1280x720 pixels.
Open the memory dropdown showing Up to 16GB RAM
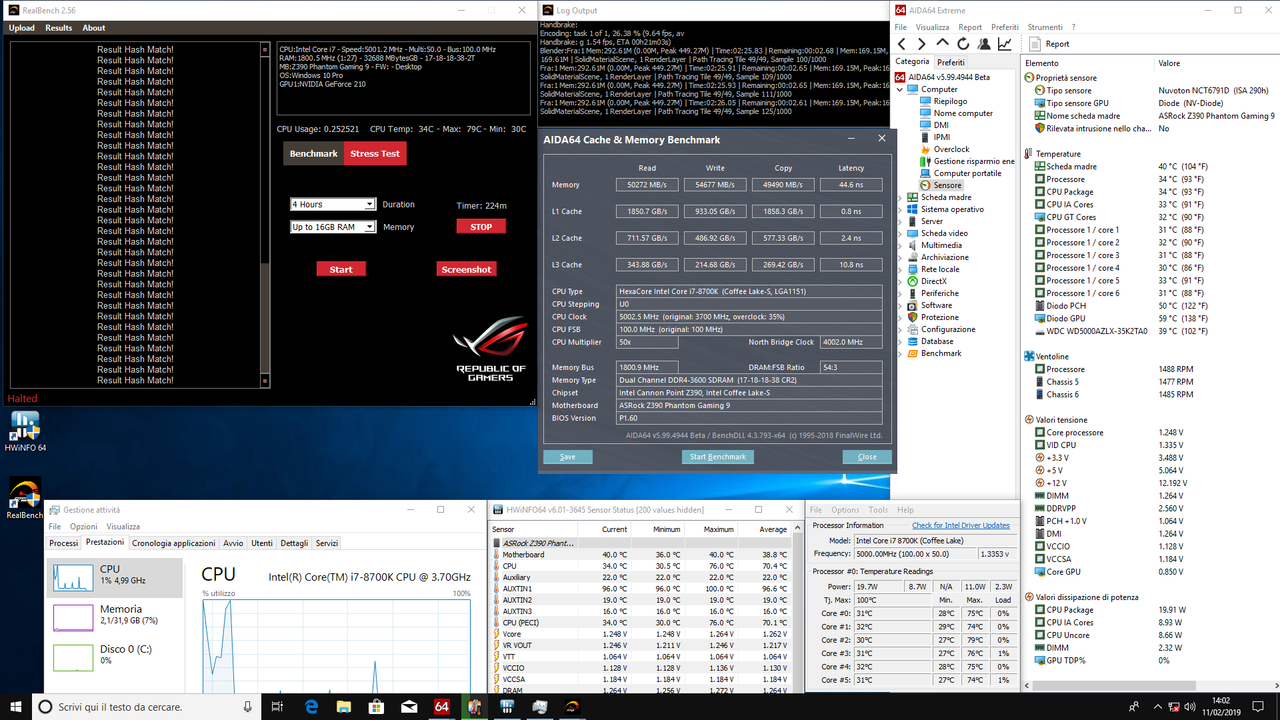(x=332, y=226)
